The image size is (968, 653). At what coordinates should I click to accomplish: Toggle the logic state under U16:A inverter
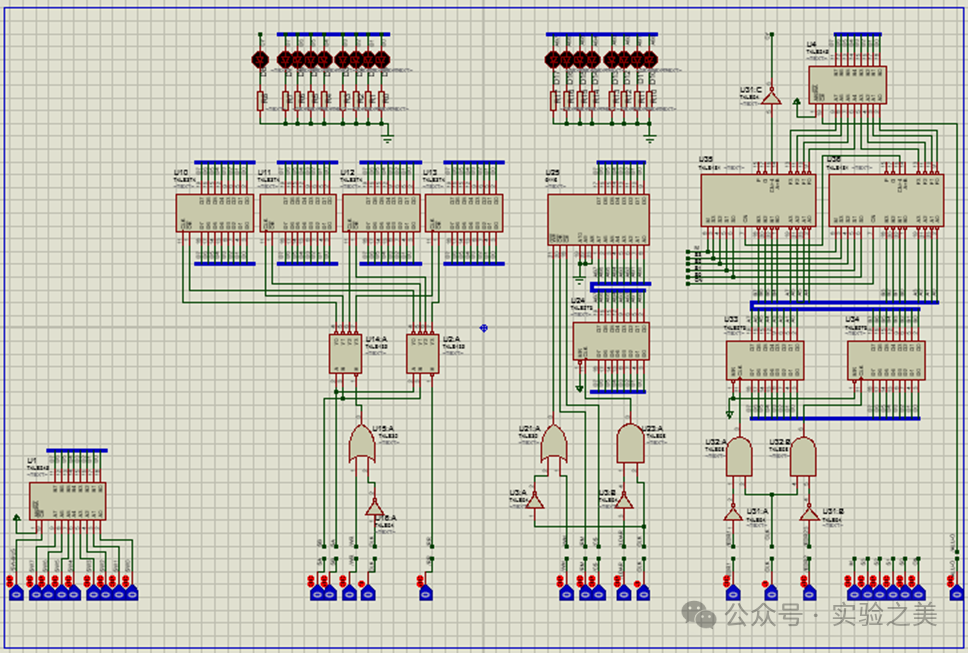click(x=368, y=593)
